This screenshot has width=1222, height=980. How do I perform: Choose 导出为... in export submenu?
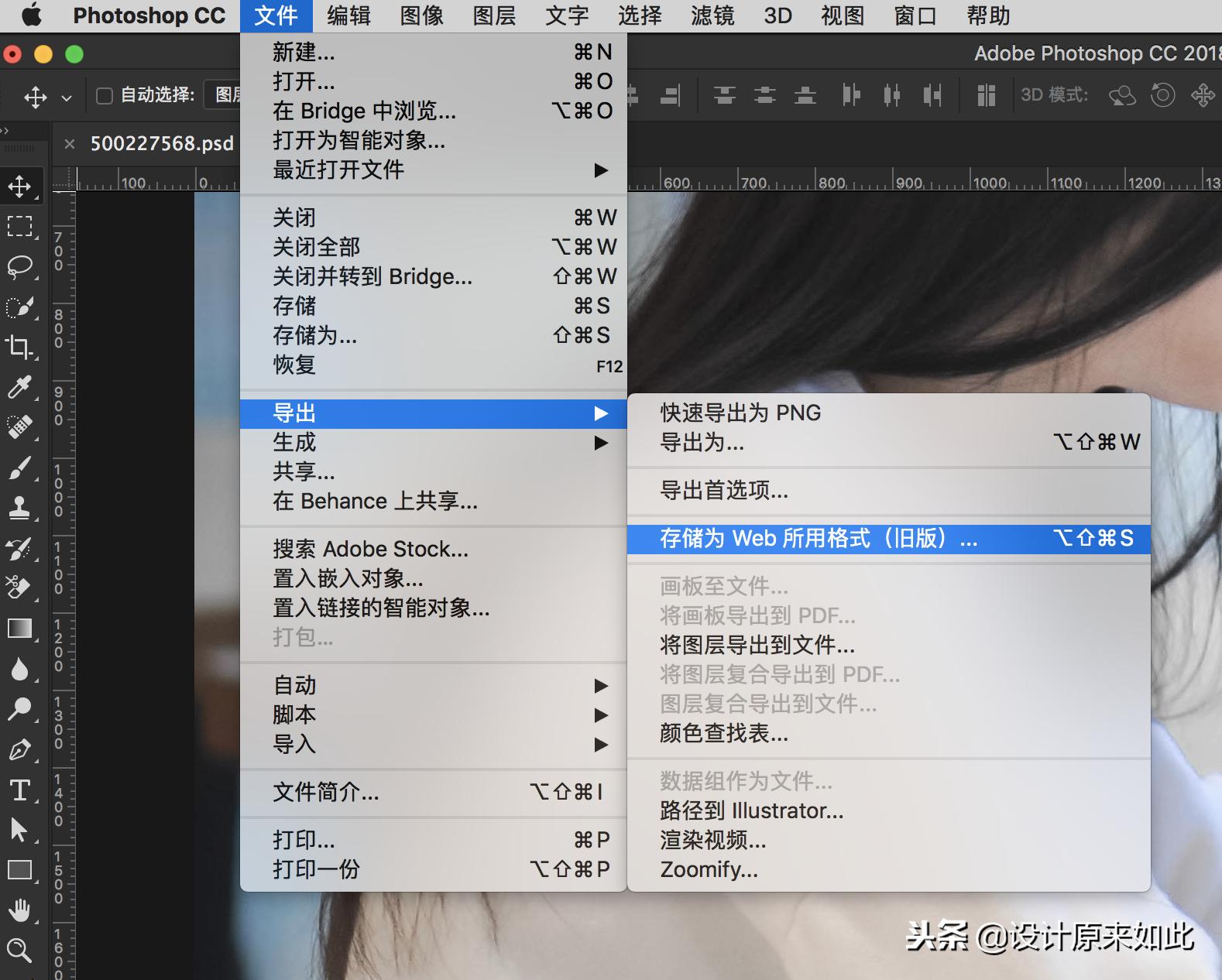click(889, 442)
